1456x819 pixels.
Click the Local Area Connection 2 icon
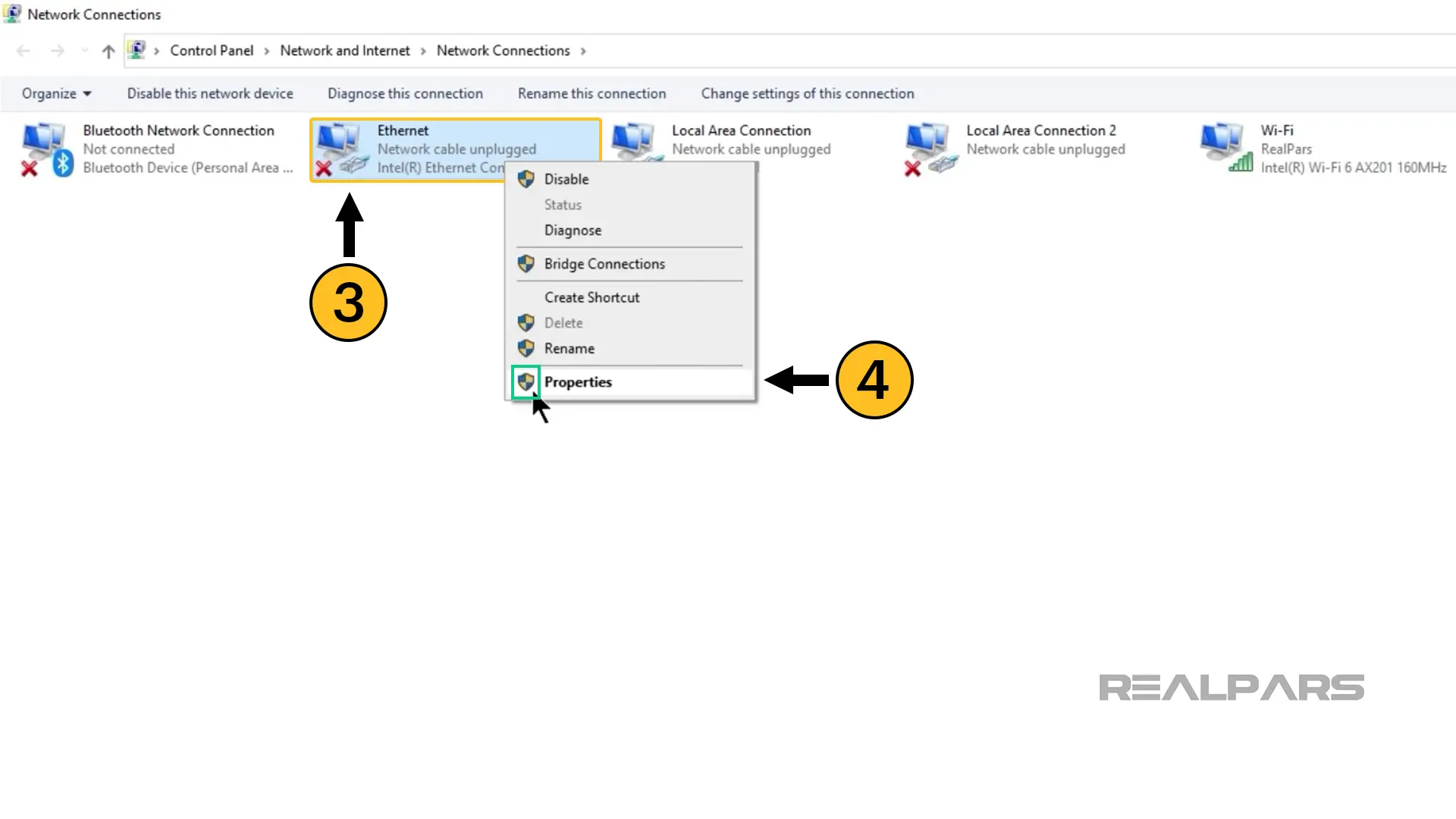(x=929, y=148)
